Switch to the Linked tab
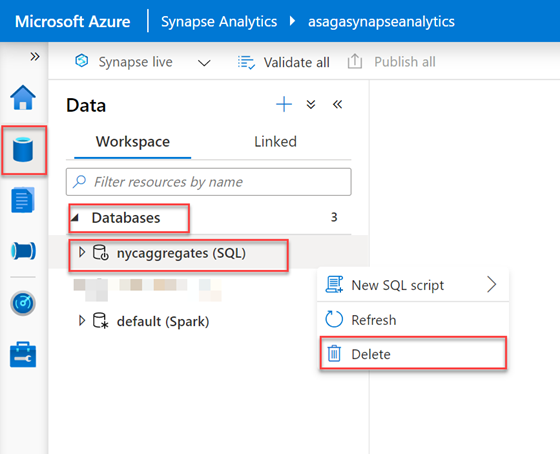560x454 pixels. click(x=275, y=142)
